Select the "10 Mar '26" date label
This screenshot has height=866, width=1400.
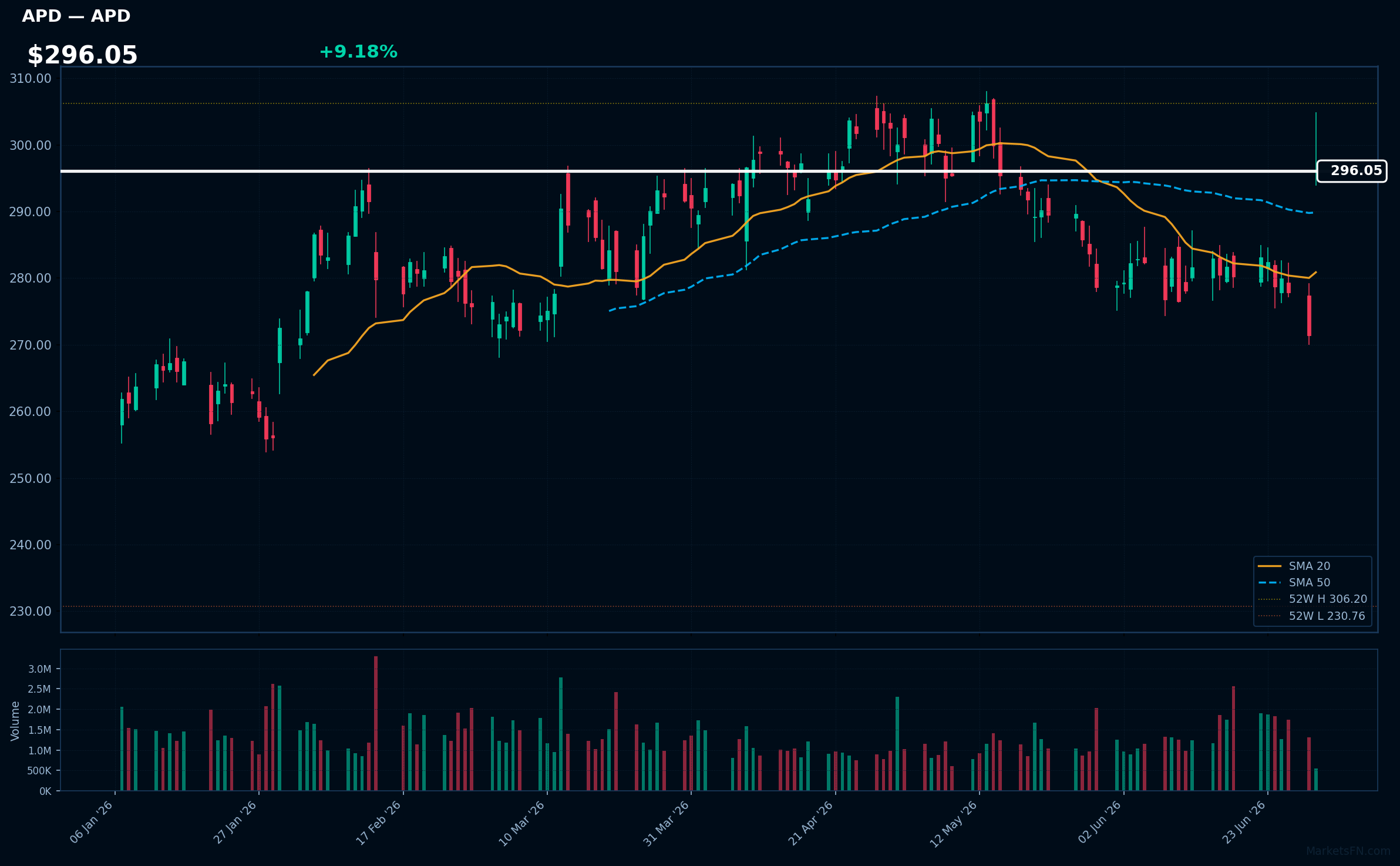tap(523, 823)
